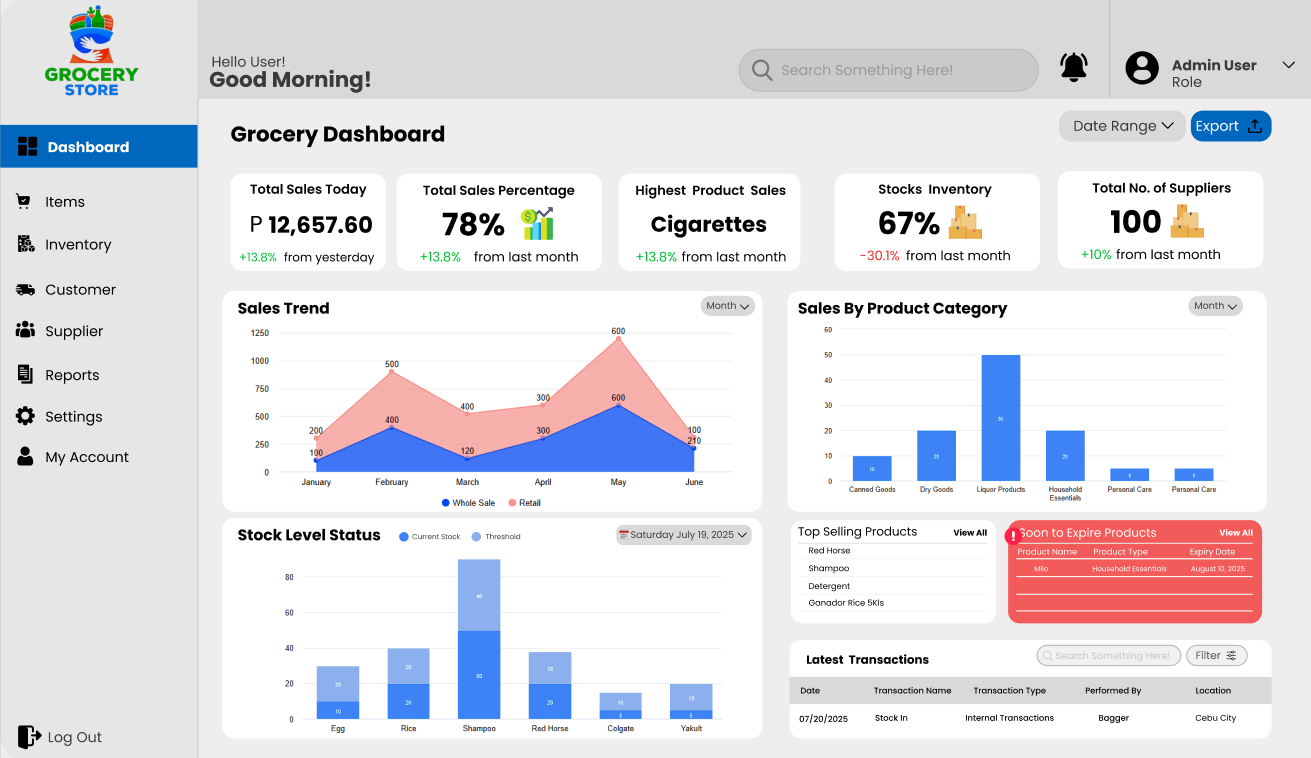Screen dimensions: 1311x758
Task: Click the Admin User avatar icon
Action: (1142, 68)
